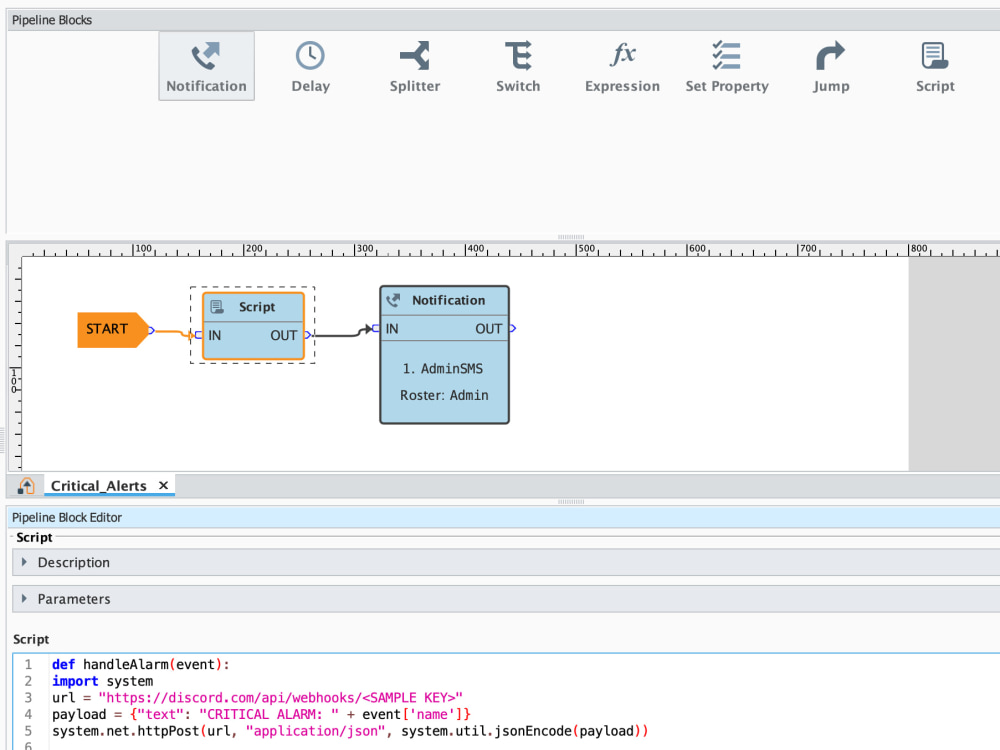The height and width of the screenshot is (750, 1000).
Task: Click line 1 def handleAlarm in script editor
Action: [x=140, y=665]
